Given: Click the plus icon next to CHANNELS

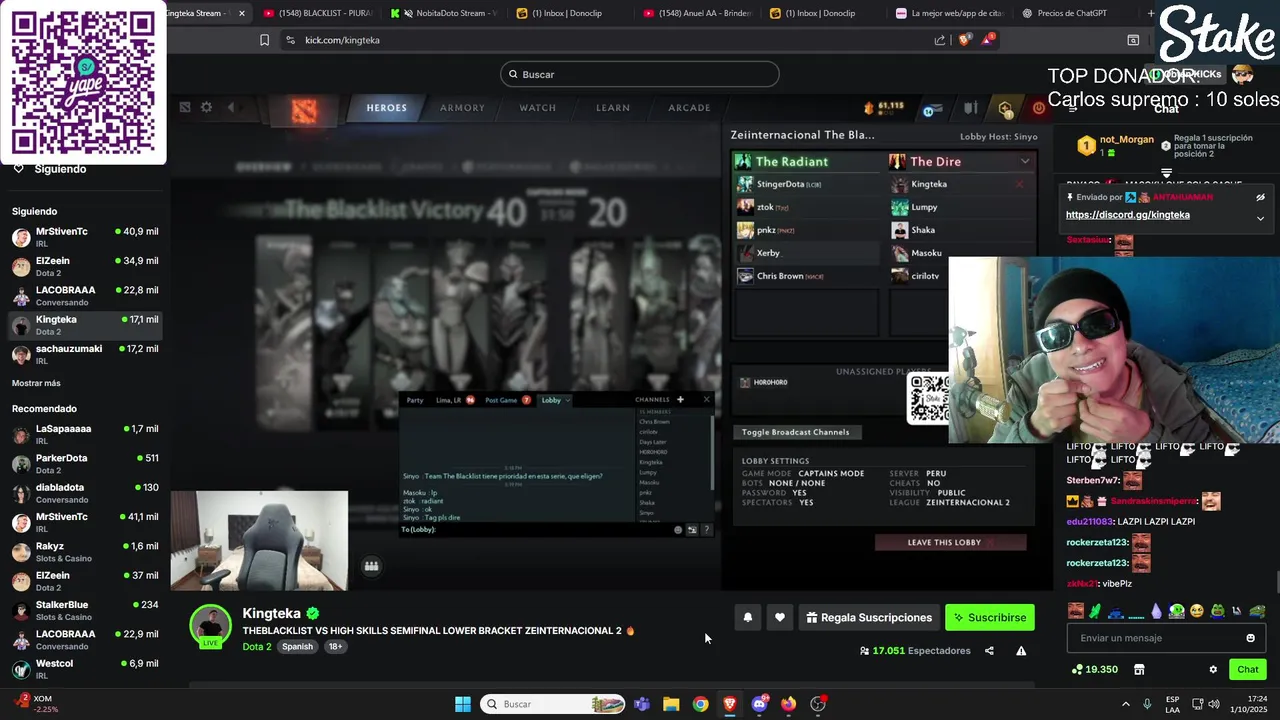Looking at the screenshot, I should [x=680, y=400].
